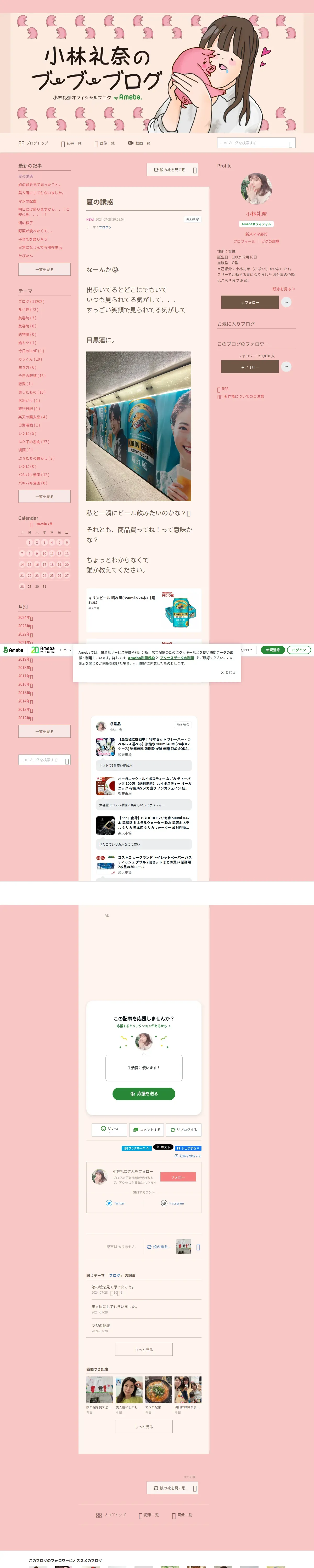Viewport: 314px width, 1568px height.
Task: Open the ピグの部屋 link
Action: (x=270, y=242)
